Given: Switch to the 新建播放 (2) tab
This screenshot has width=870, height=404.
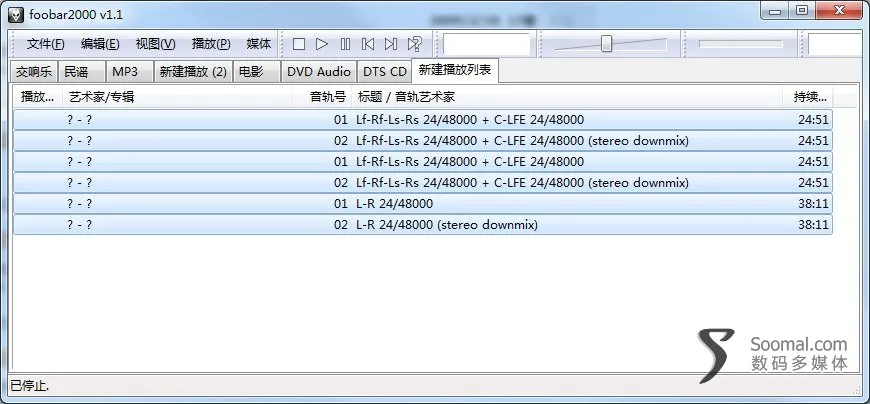Looking at the screenshot, I should [193, 72].
